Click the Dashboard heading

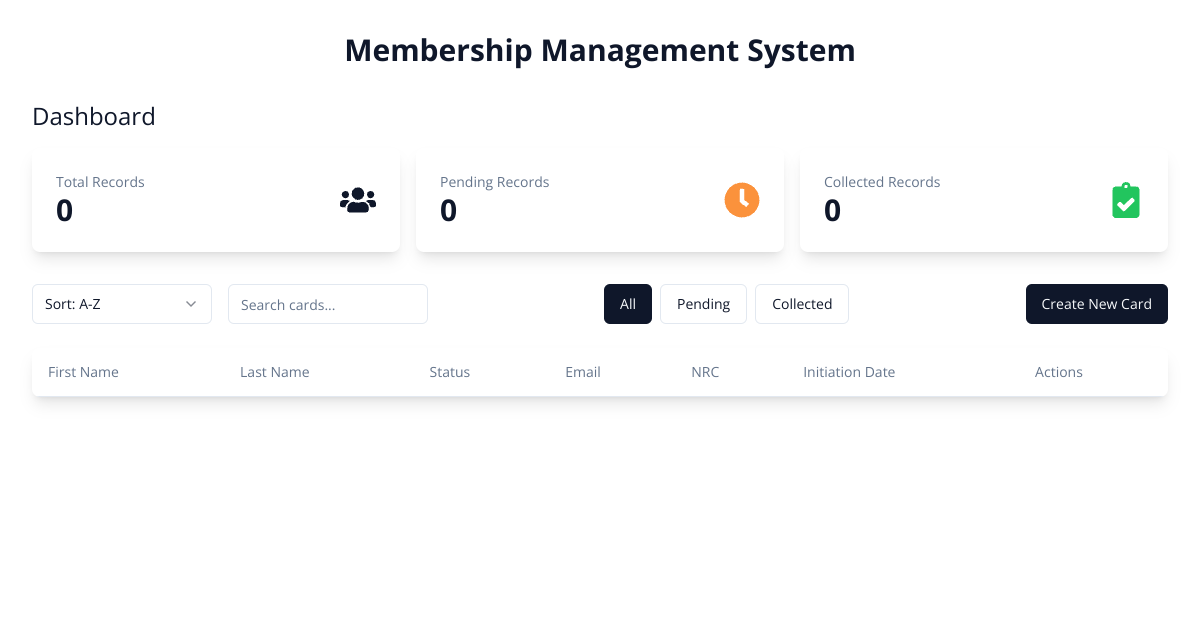(93, 117)
